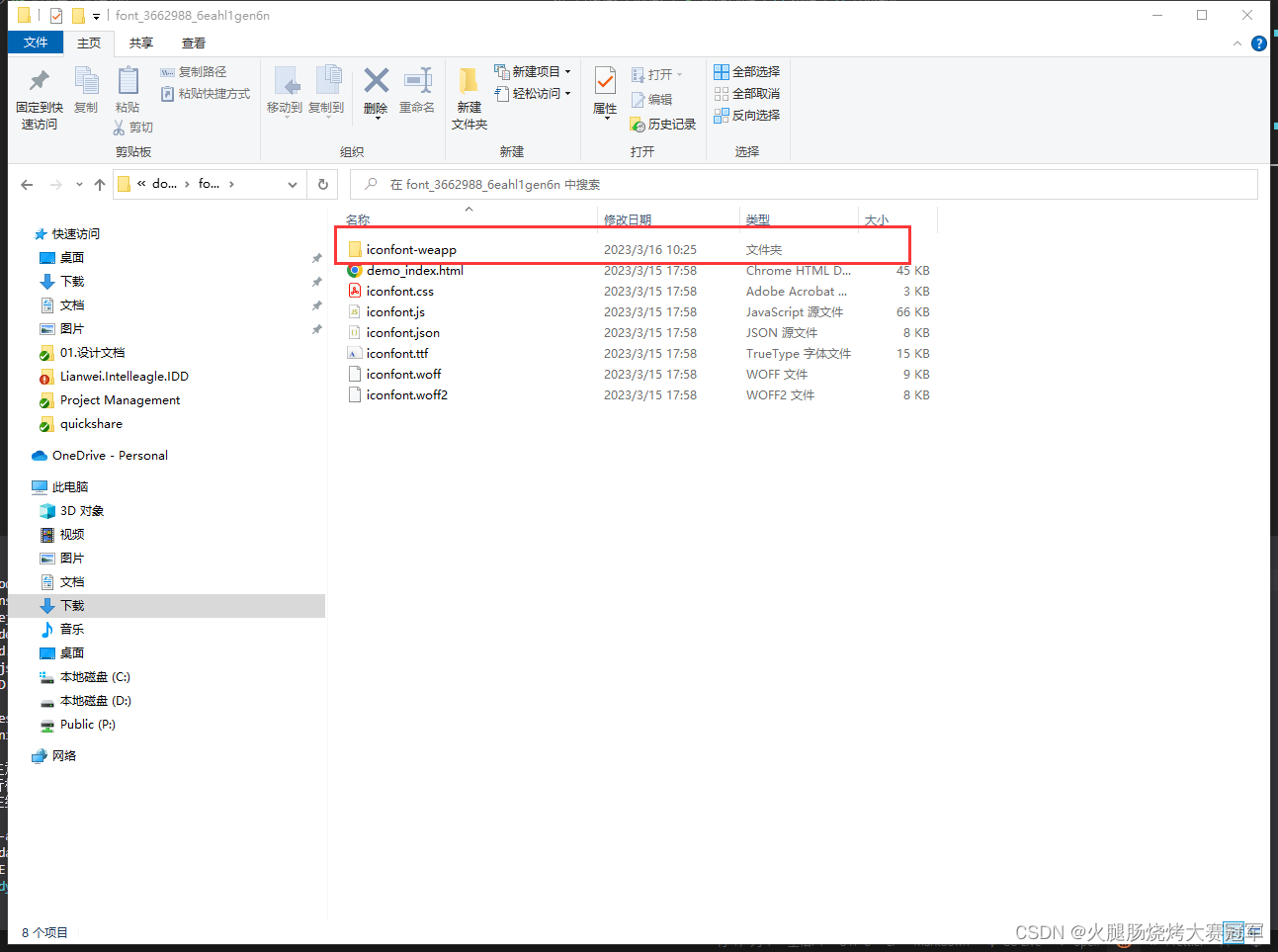Click 反向选择 invert selection

click(x=747, y=116)
